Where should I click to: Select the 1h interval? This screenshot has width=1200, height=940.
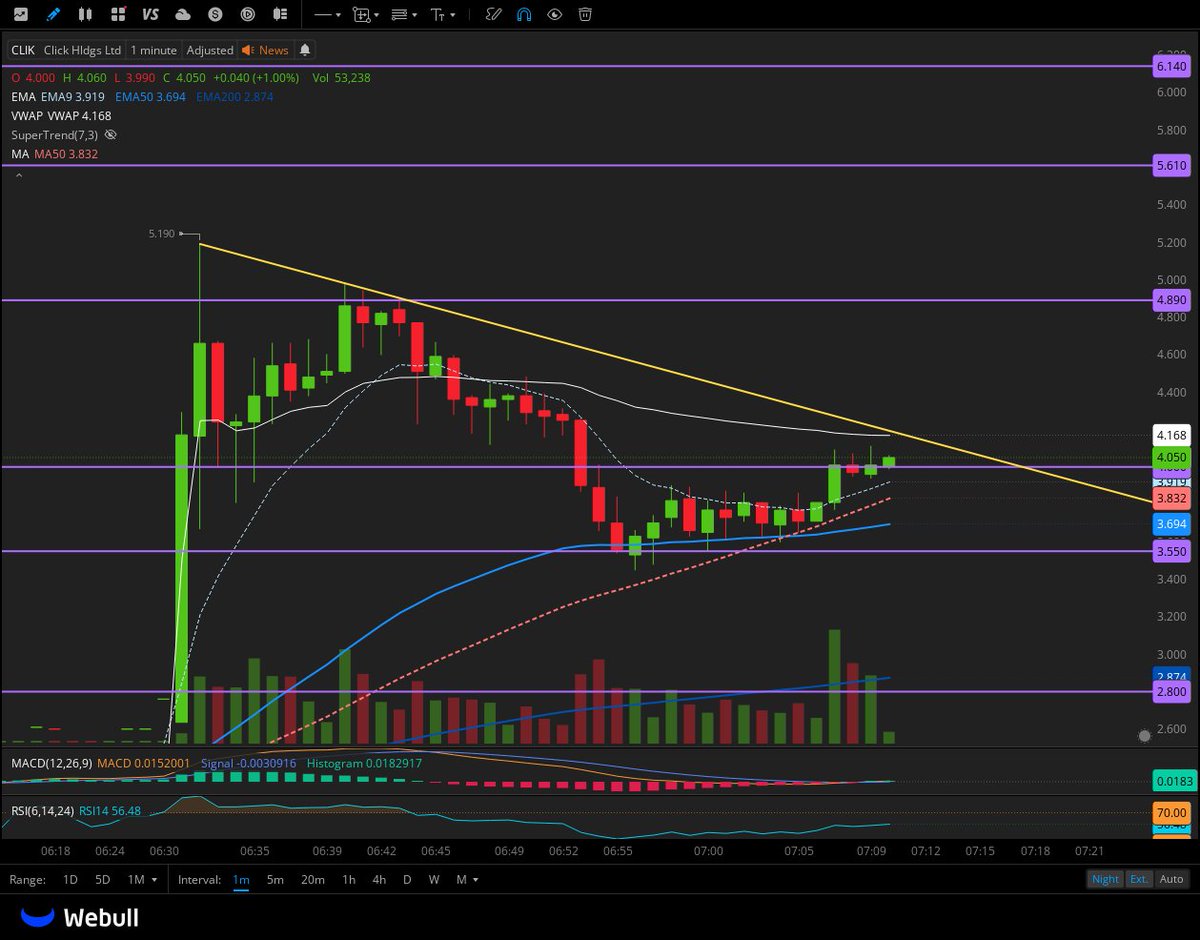tap(348, 880)
